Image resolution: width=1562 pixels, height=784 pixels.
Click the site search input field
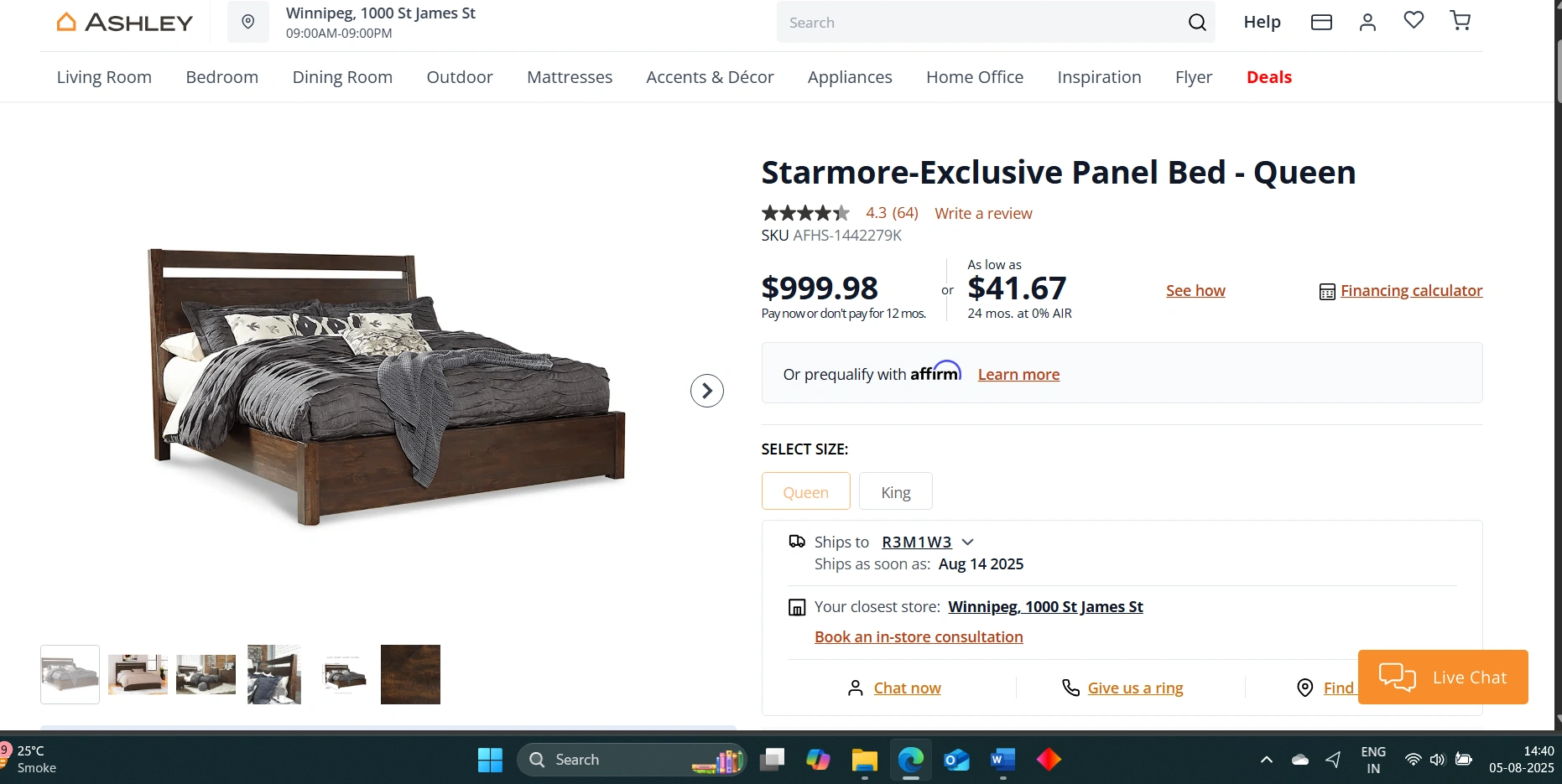coord(977,23)
